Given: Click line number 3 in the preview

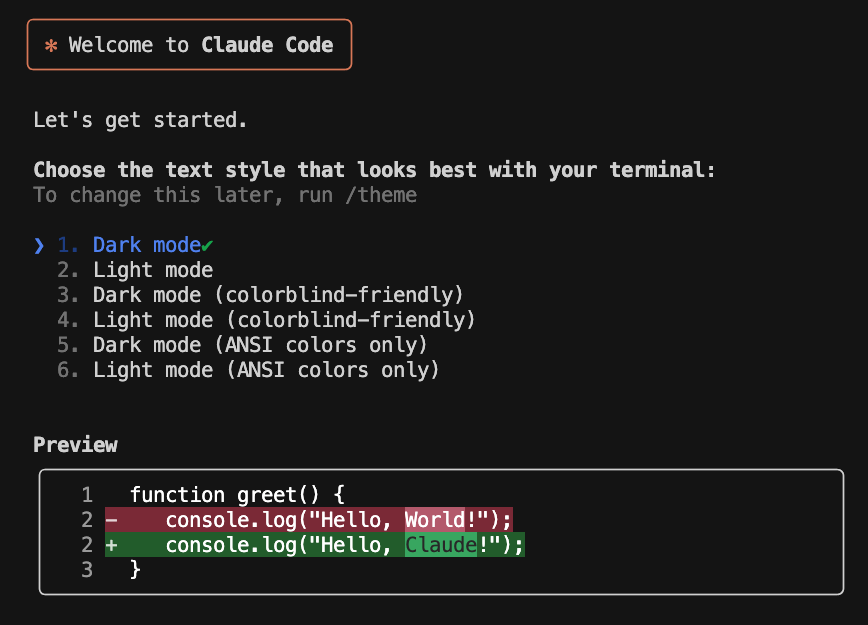Looking at the screenshot, I should pos(87,570).
